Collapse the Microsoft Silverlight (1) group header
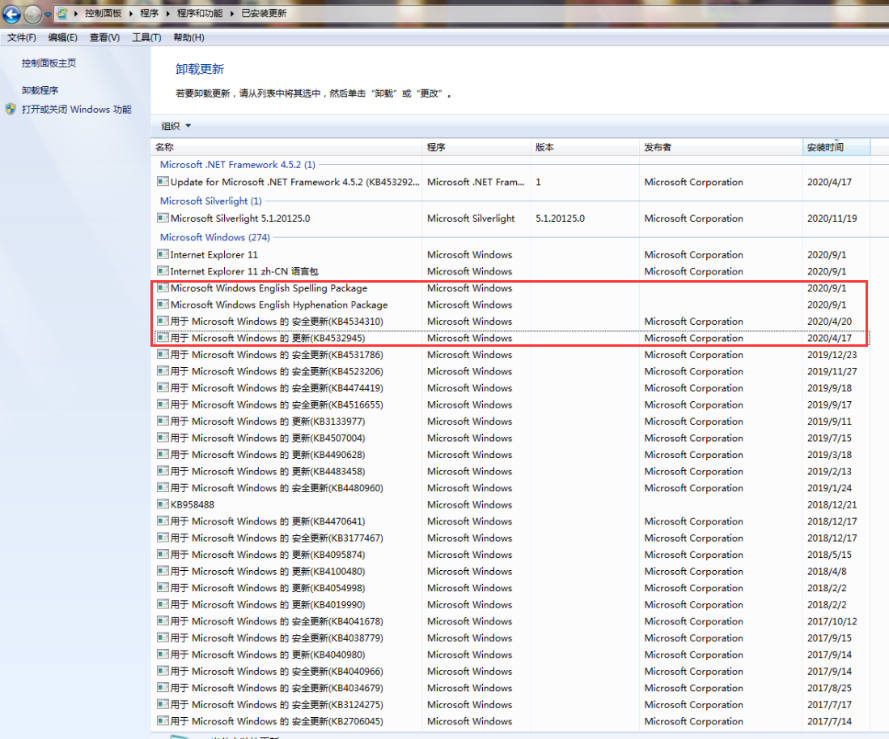This screenshot has width=889, height=739. (x=210, y=201)
